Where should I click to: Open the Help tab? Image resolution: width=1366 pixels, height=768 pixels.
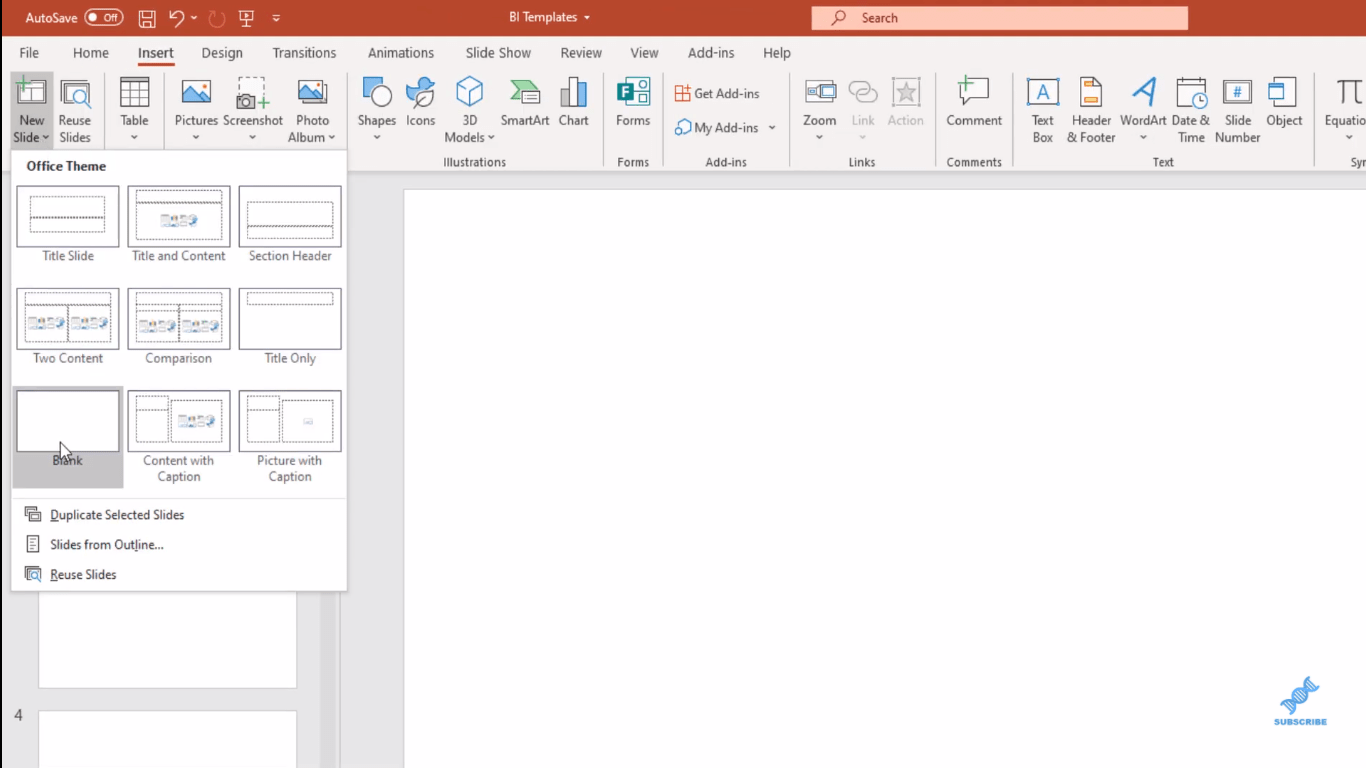tap(777, 53)
